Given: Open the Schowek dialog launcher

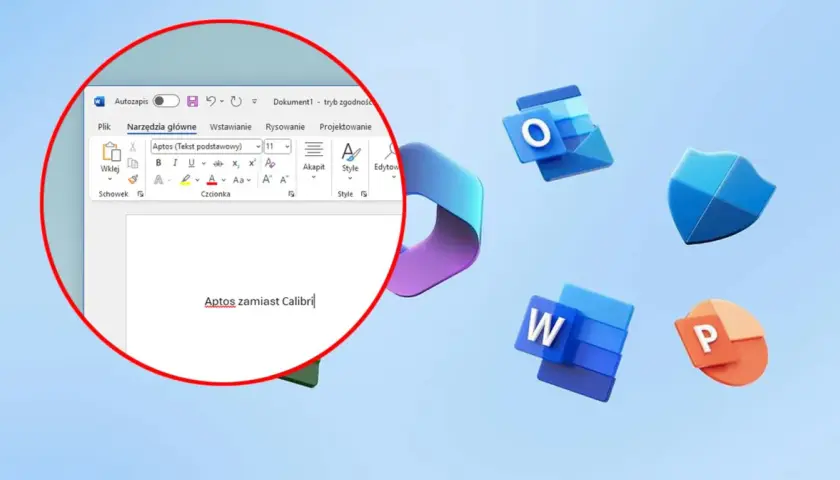Looking at the screenshot, I should pos(140,194).
